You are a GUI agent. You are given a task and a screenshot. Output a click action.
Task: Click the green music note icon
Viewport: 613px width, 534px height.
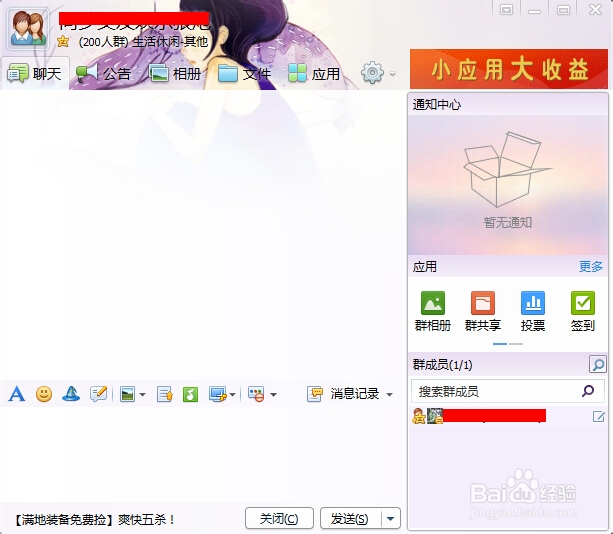[x=190, y=394]
